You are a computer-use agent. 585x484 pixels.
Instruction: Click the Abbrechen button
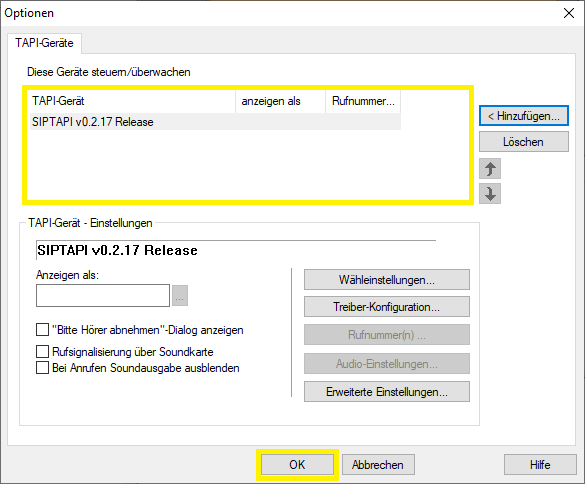[x=378, y=465]
